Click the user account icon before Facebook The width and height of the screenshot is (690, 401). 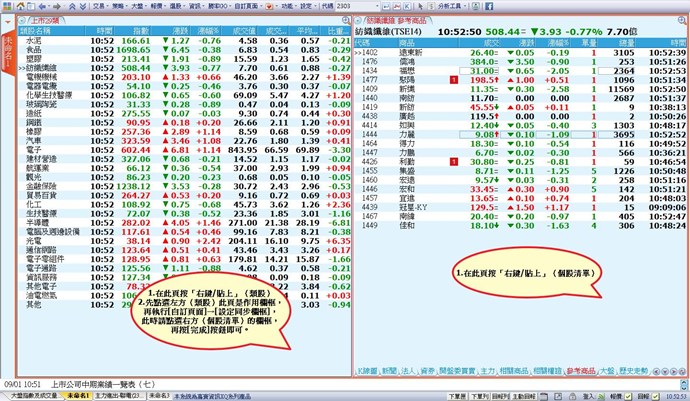click(476, 6)
